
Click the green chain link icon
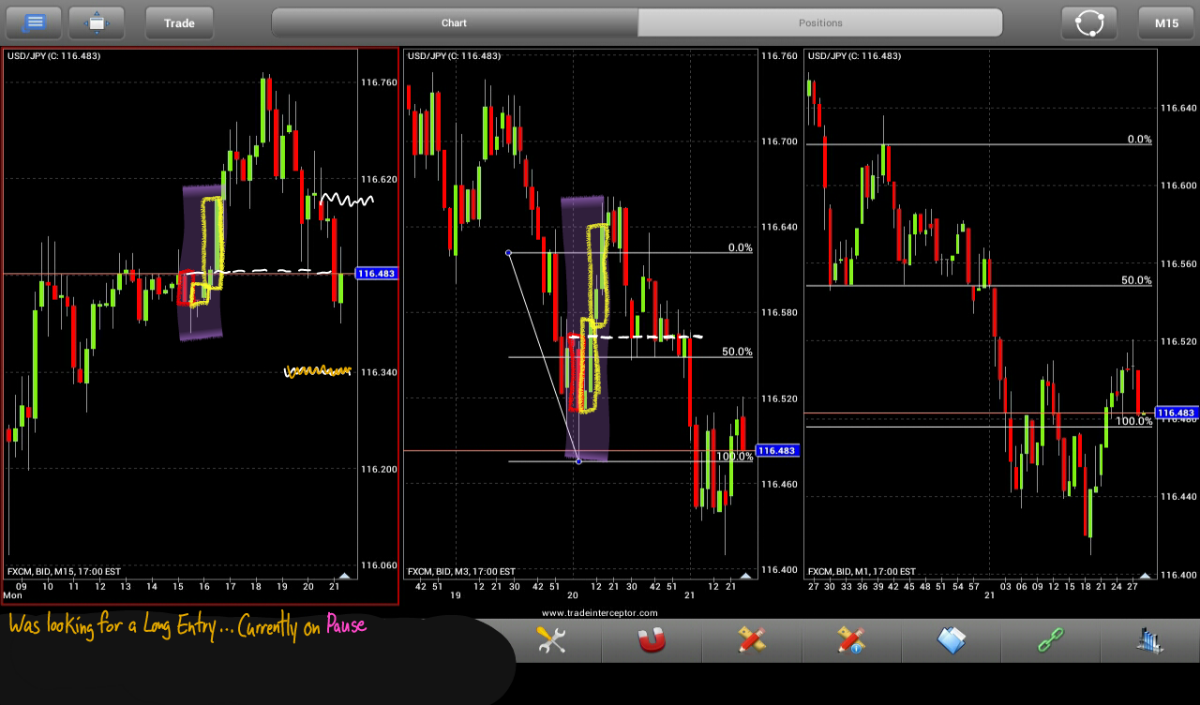tap(1051, 640)
